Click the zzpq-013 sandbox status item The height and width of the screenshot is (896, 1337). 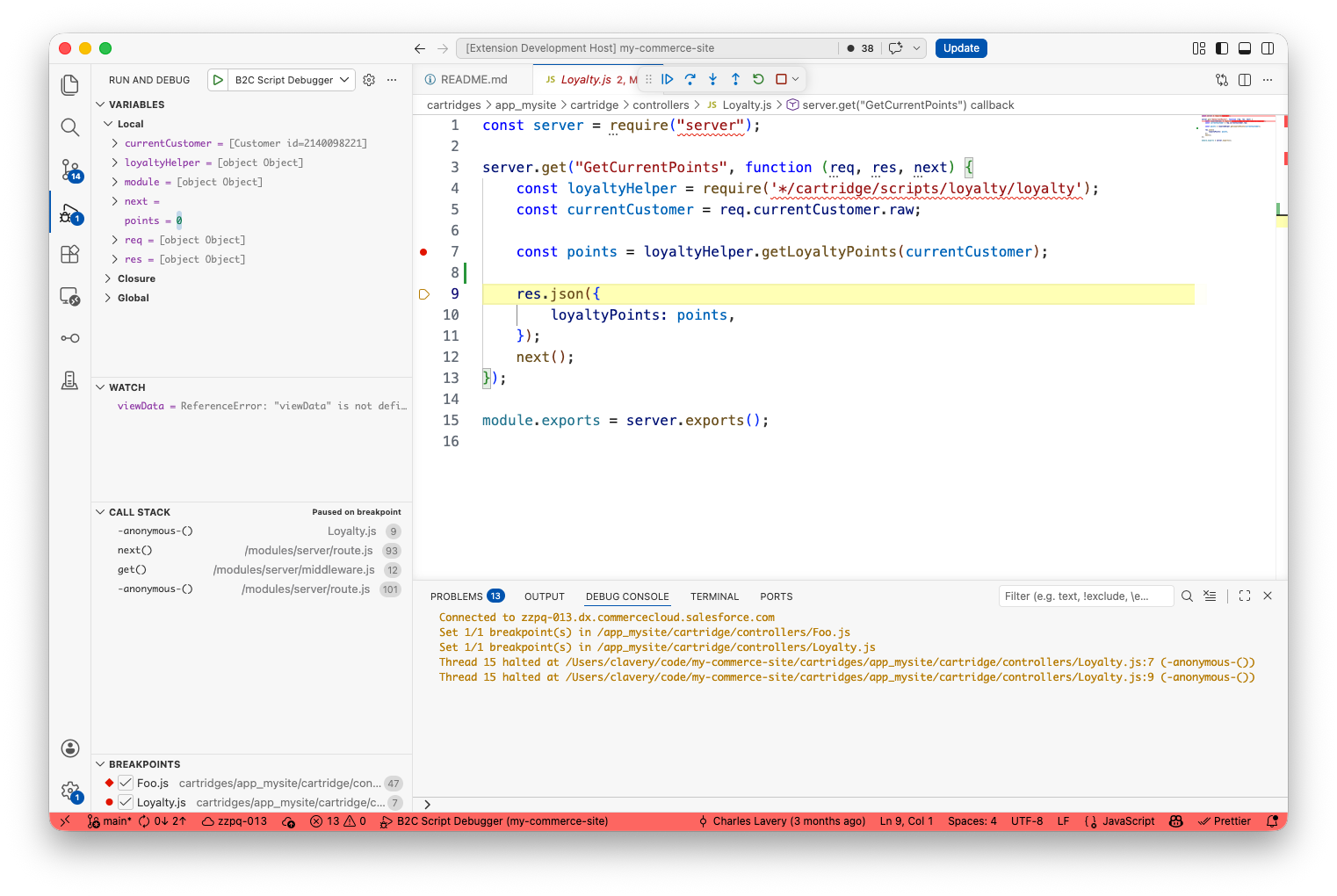(x=235, y=821)
